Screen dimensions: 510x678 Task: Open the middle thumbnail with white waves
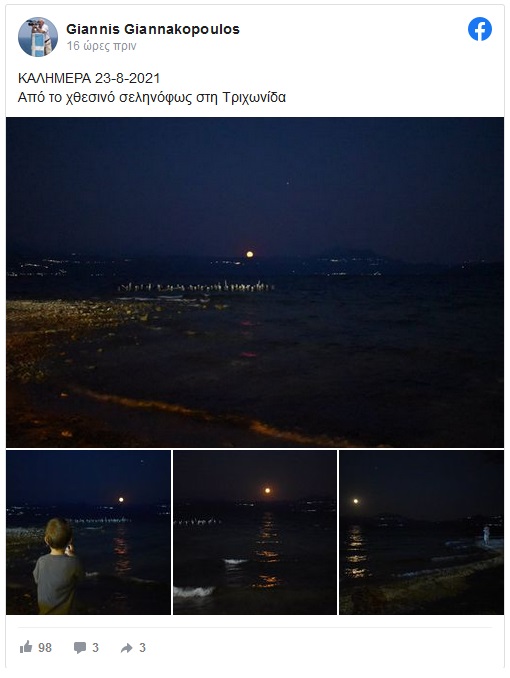[255, 532]
